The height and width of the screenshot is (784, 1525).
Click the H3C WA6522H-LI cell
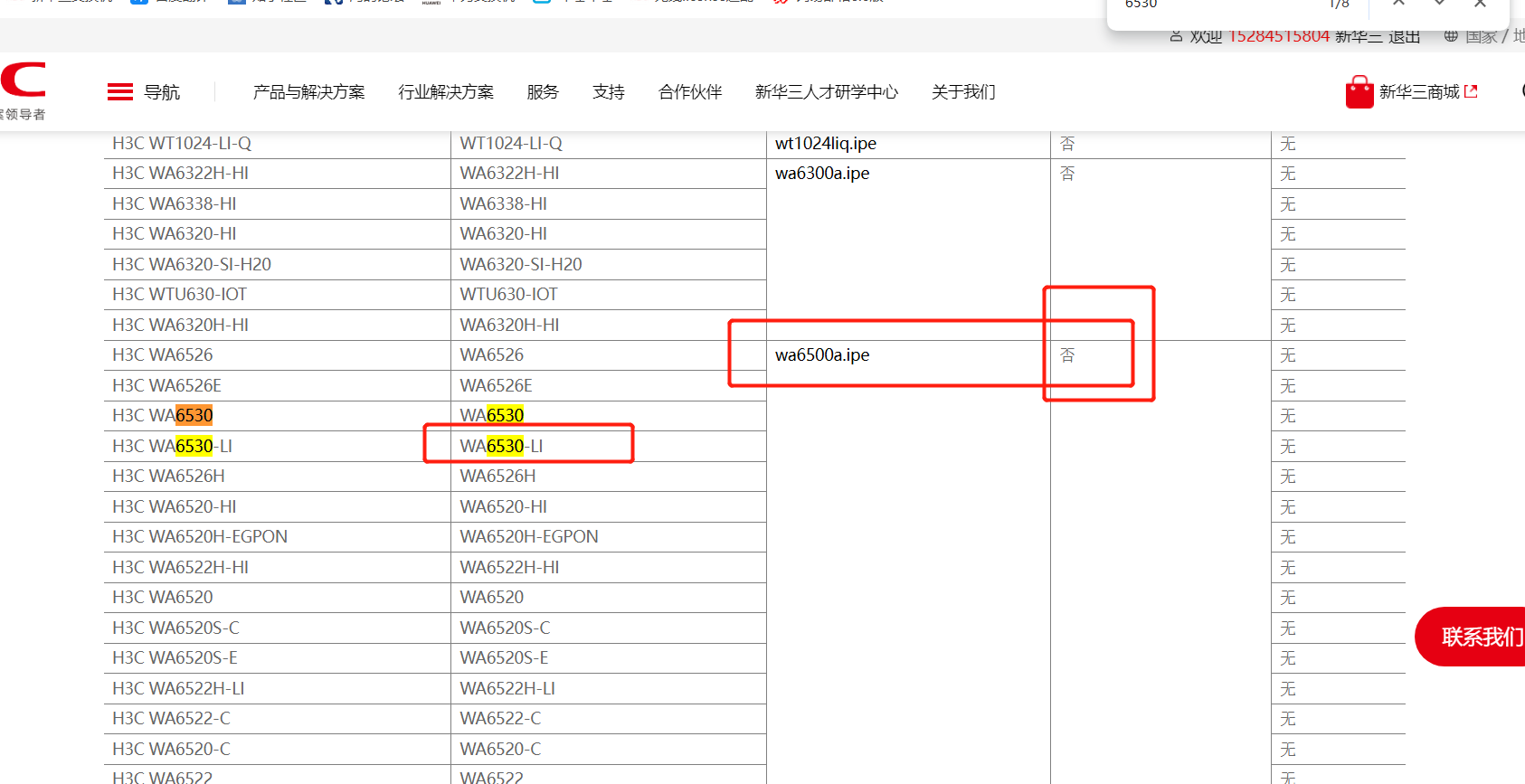(x=178, y=689)
